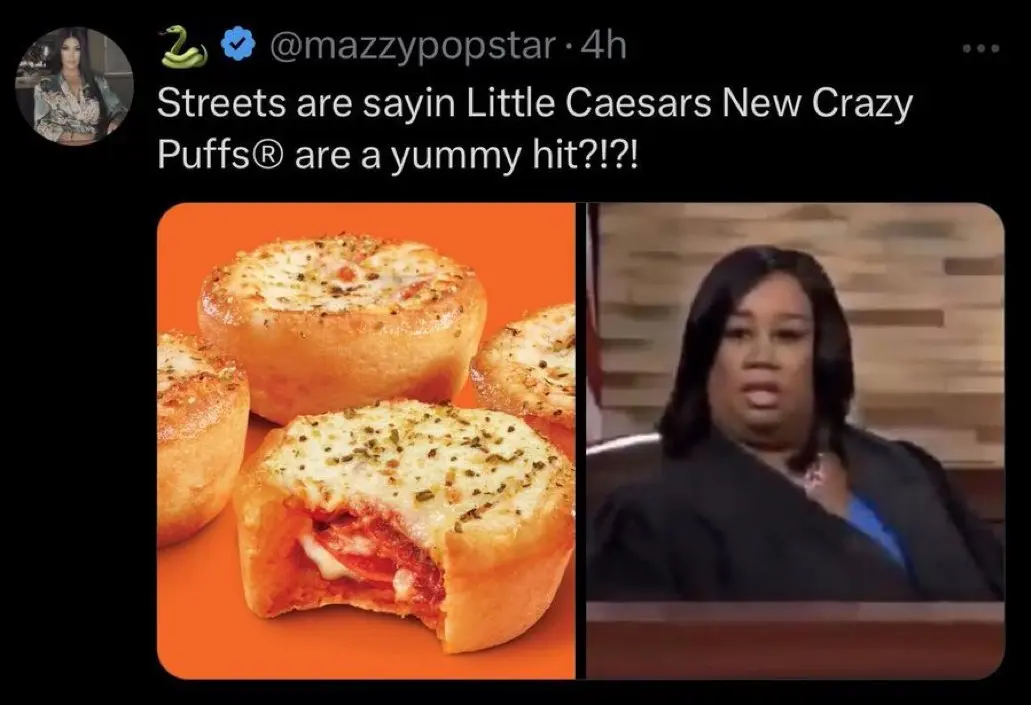The image size is (1031, 705).
Task: Click the flag behind the judge
Action: click(x=595, y=322)
